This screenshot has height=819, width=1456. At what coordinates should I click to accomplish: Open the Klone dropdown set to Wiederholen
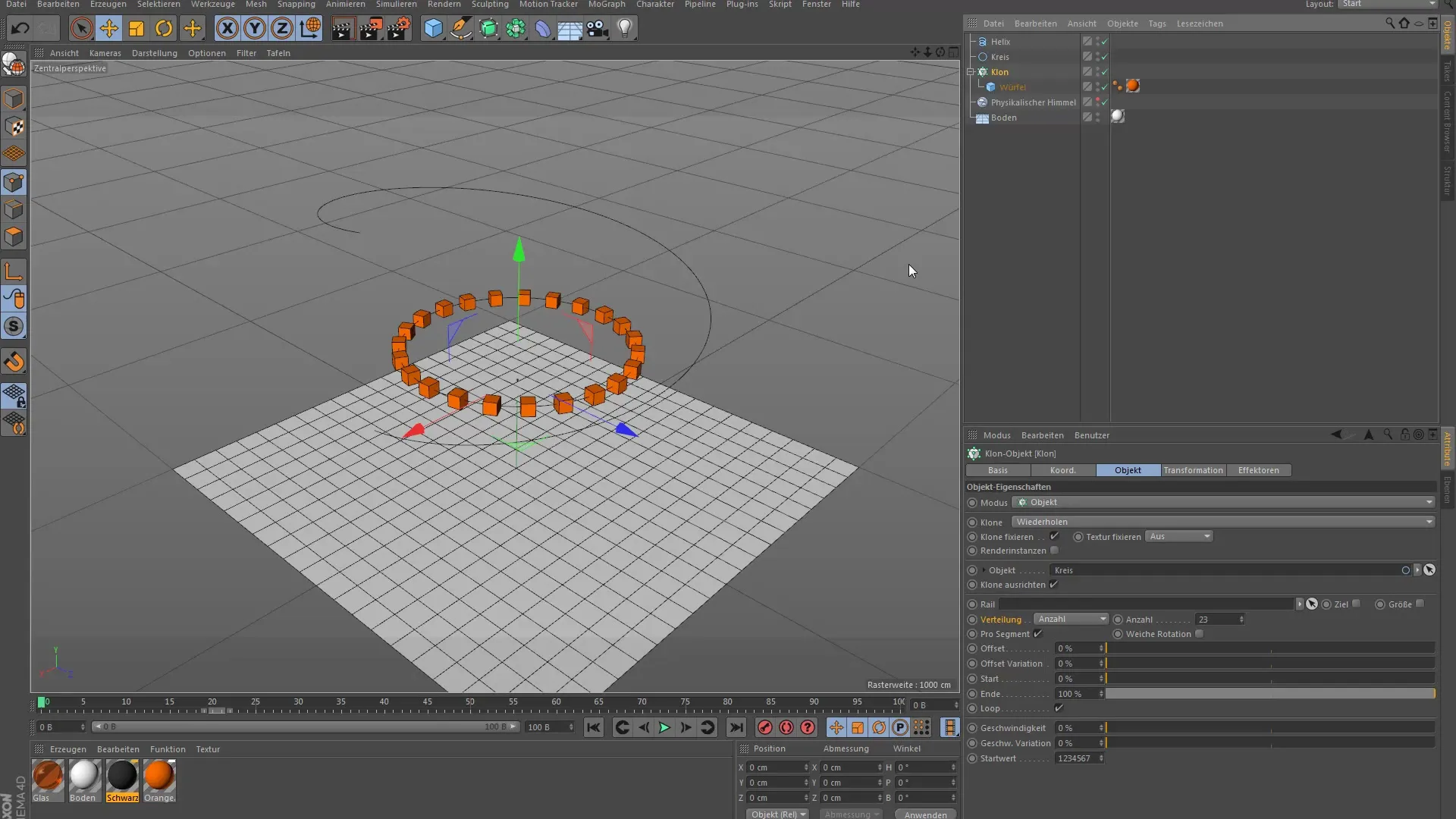click(x=1223, y=522)
